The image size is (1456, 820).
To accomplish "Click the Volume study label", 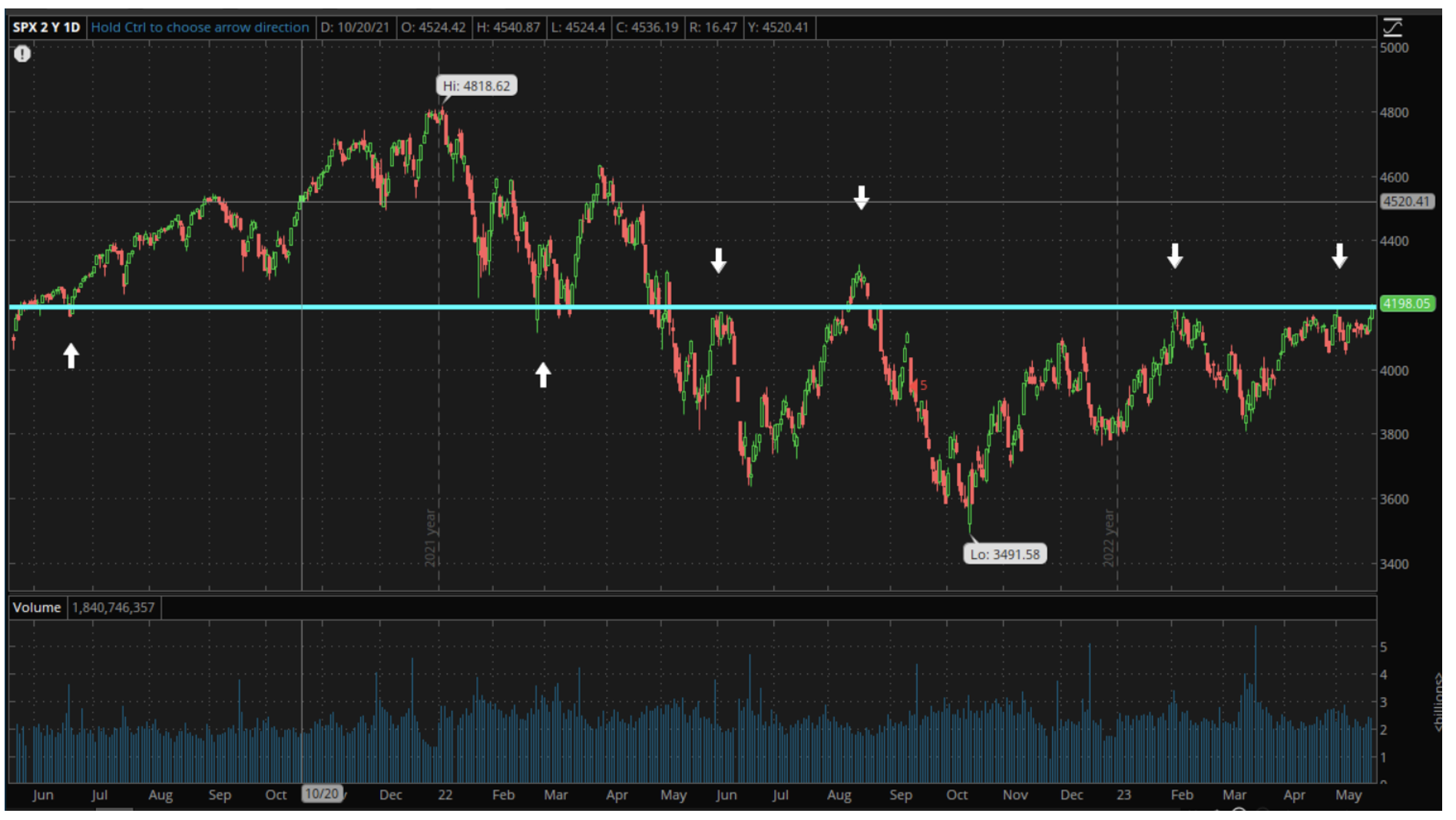I will [37, 607].
